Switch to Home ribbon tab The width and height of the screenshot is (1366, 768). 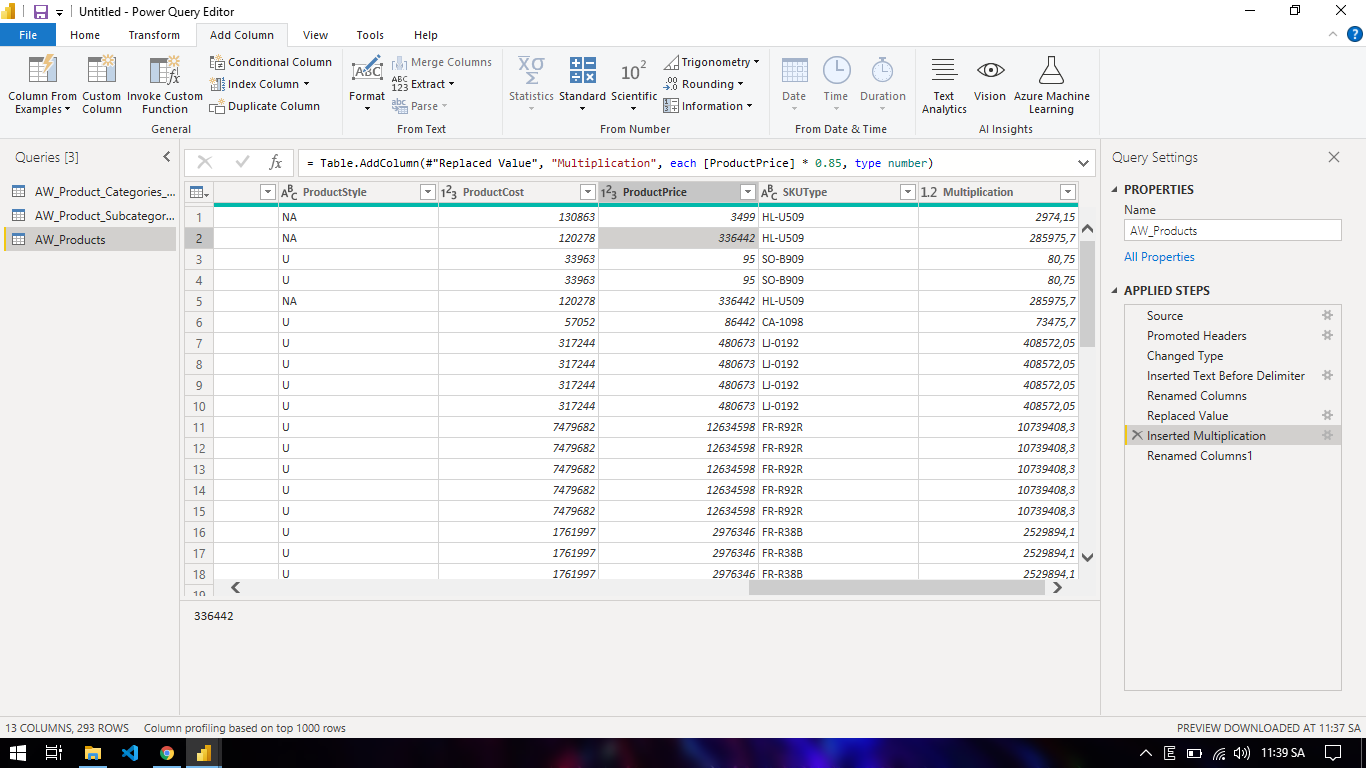click(x=85, y=35)
